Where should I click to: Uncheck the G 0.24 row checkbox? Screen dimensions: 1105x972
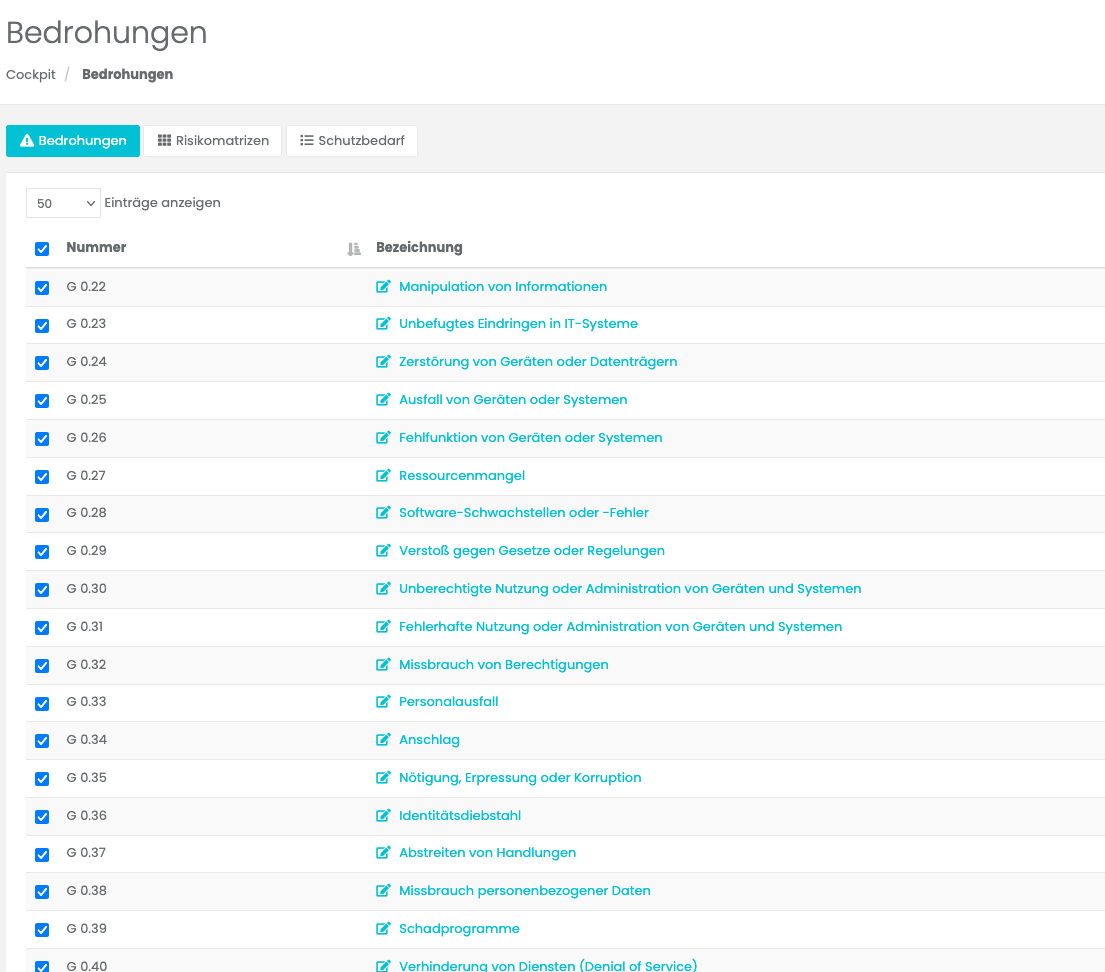[42, 363]
